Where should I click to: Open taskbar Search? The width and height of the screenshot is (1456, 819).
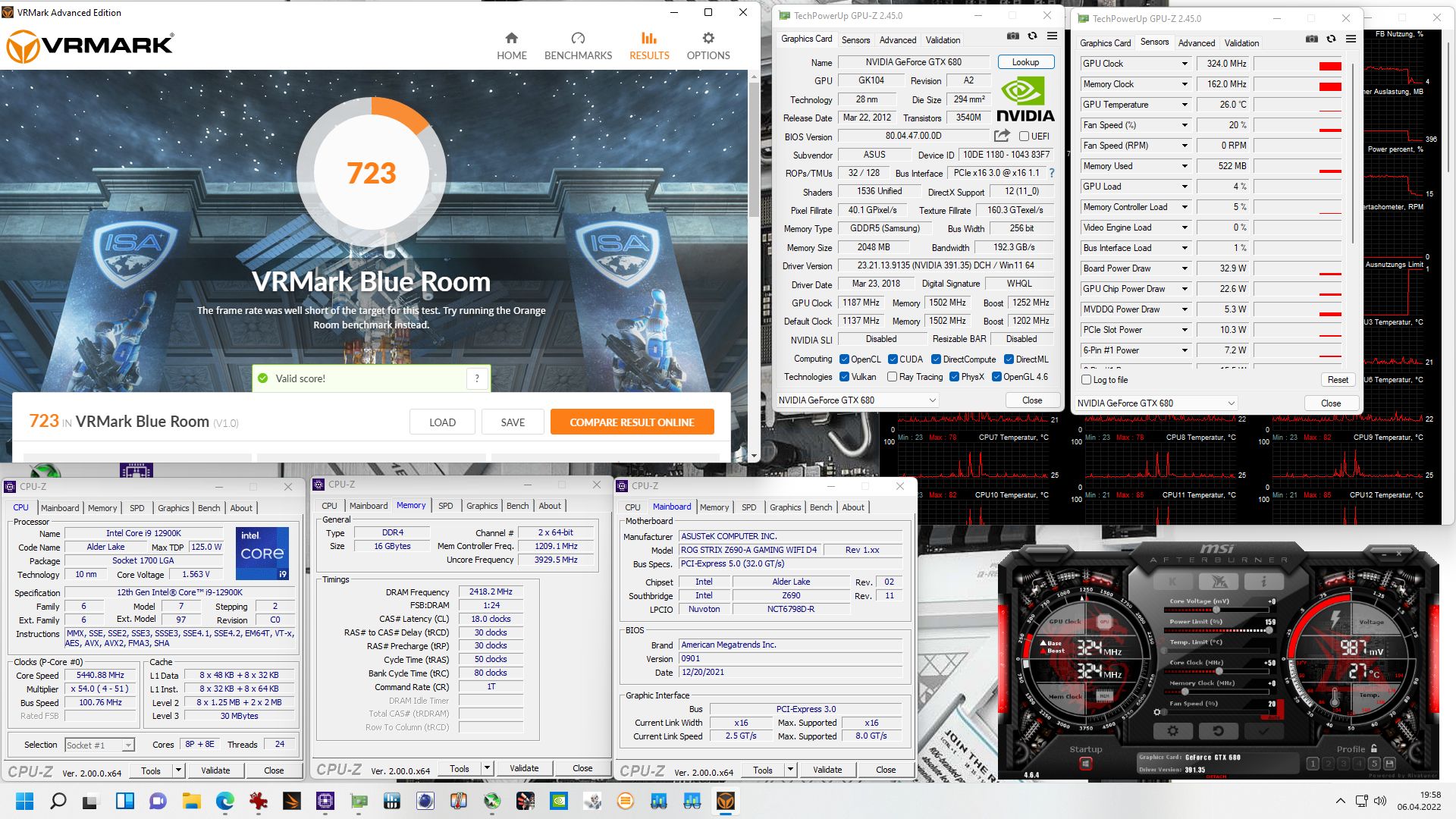click(58, 801)
